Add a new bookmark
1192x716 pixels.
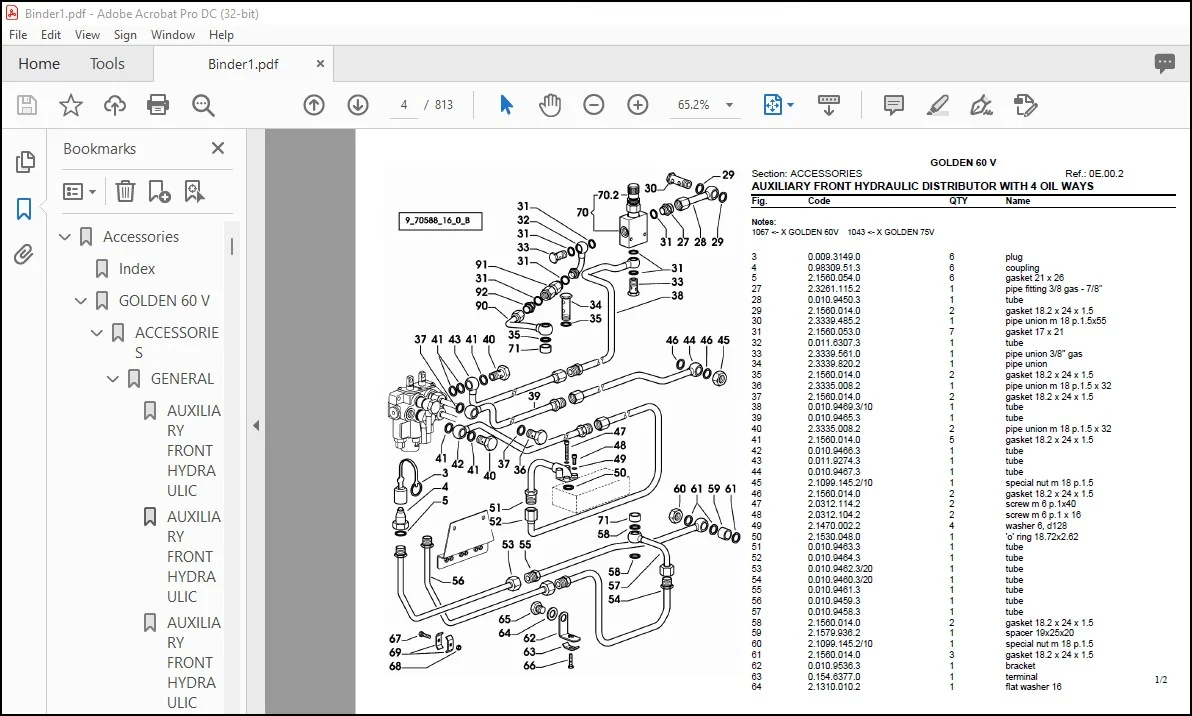coord(159,192)
